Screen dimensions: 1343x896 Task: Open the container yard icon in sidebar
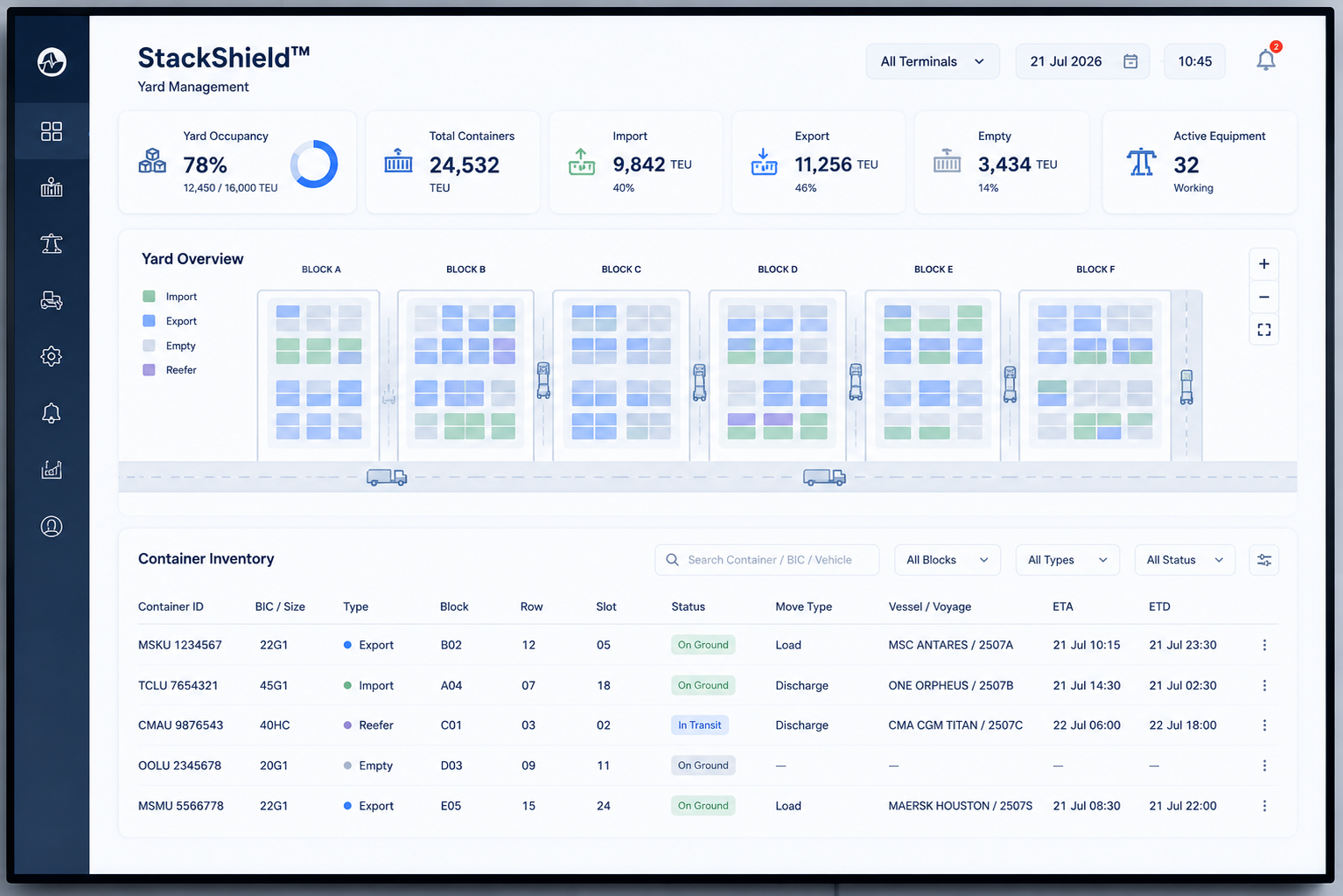pos(52,187)
